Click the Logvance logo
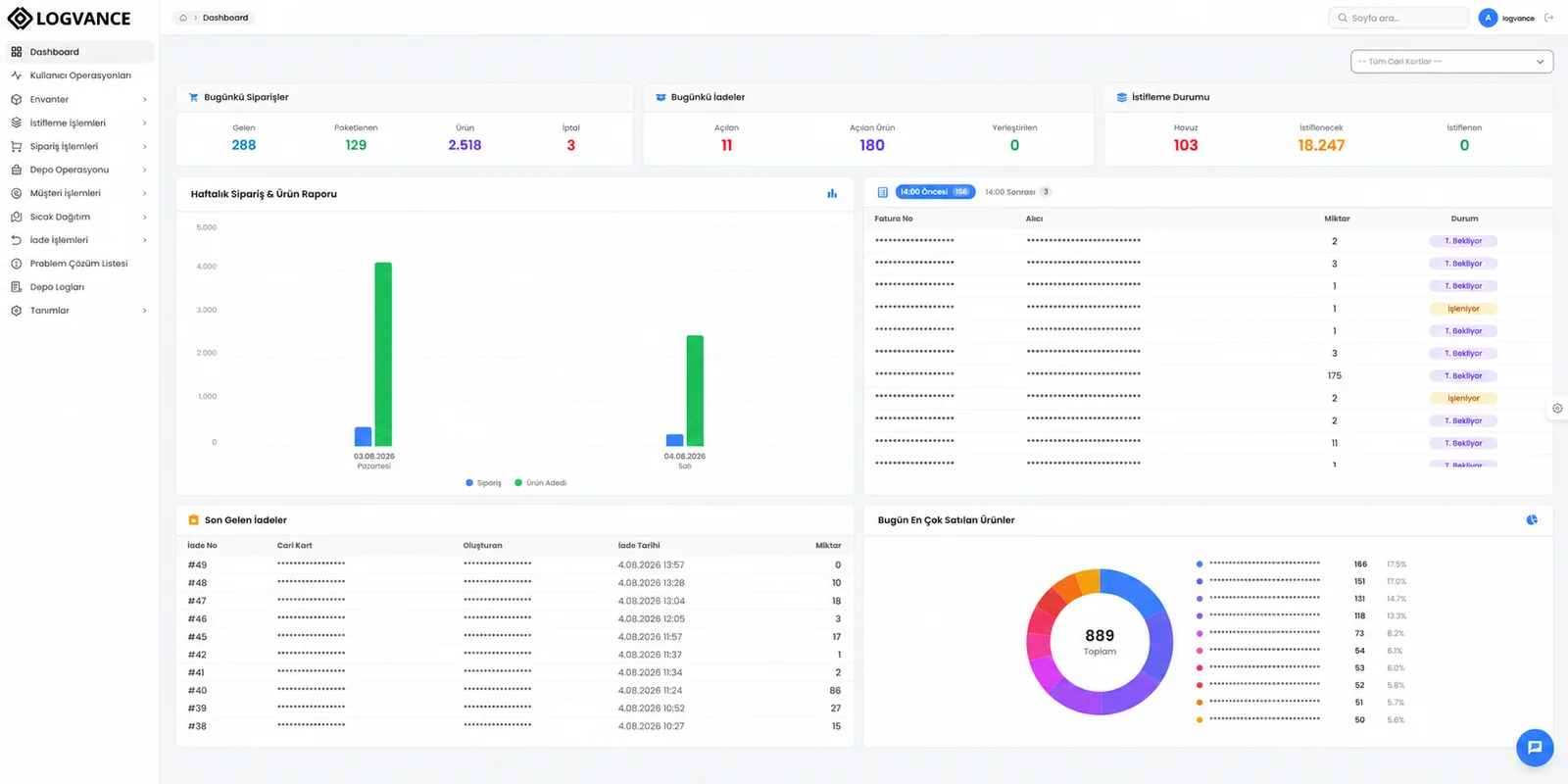The image size is (1568, 784). click(x=69, y=19)
